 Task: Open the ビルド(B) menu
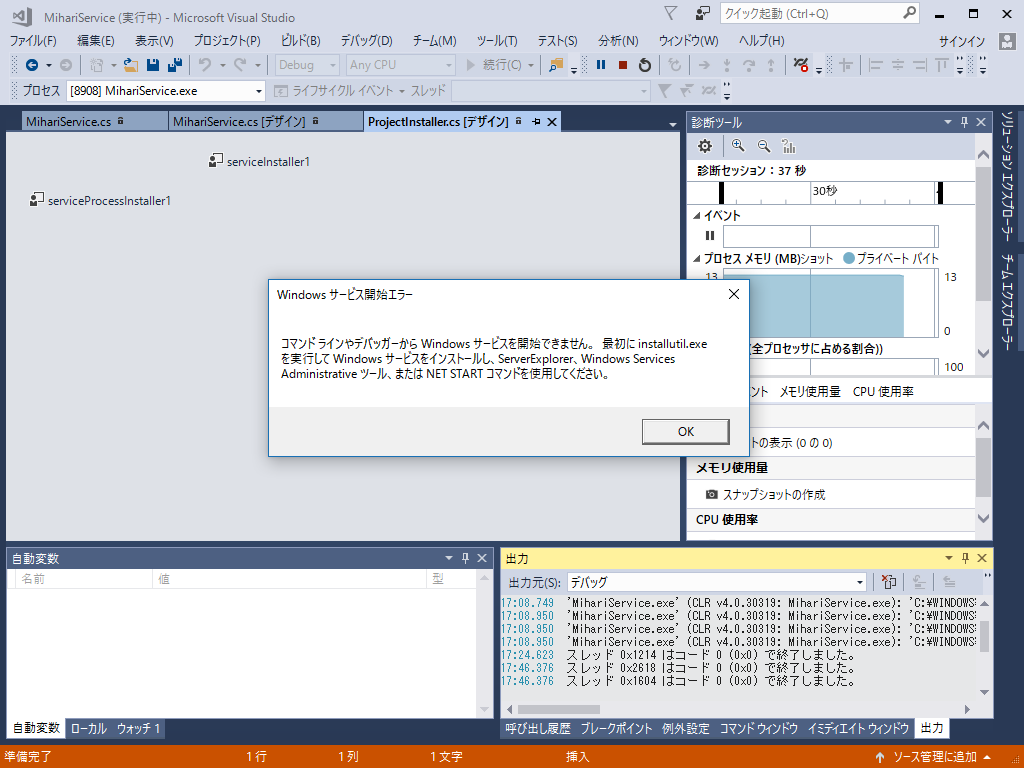pyautogui.click(x=300, y=41)
